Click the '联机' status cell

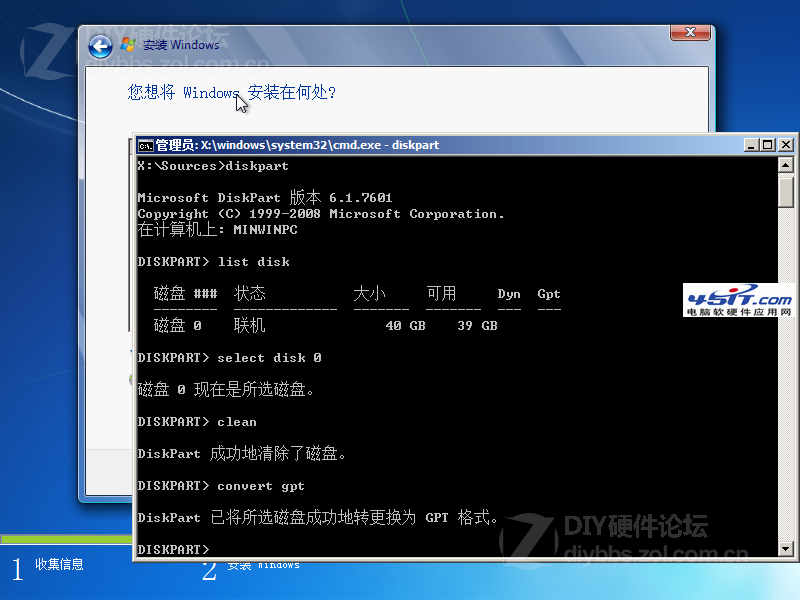coord(249,325)
